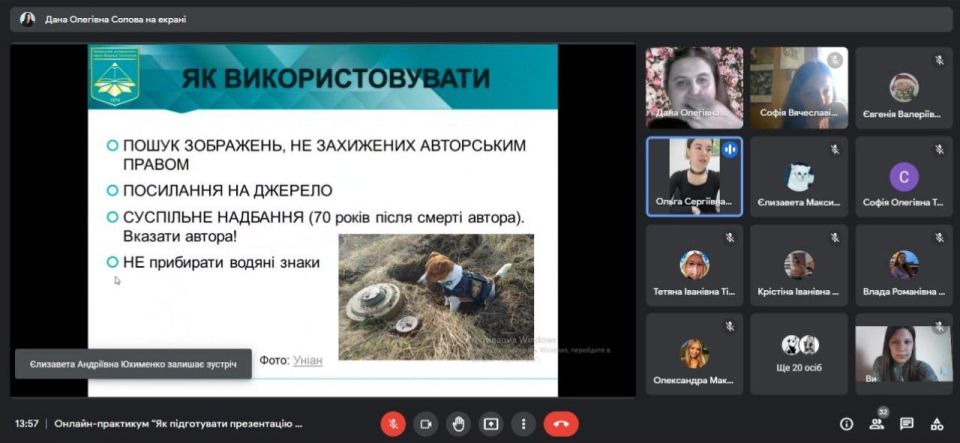Raise hand in the meeting
Image resolution: width=960 pixels, height=443 pixels.
[459, 423]
